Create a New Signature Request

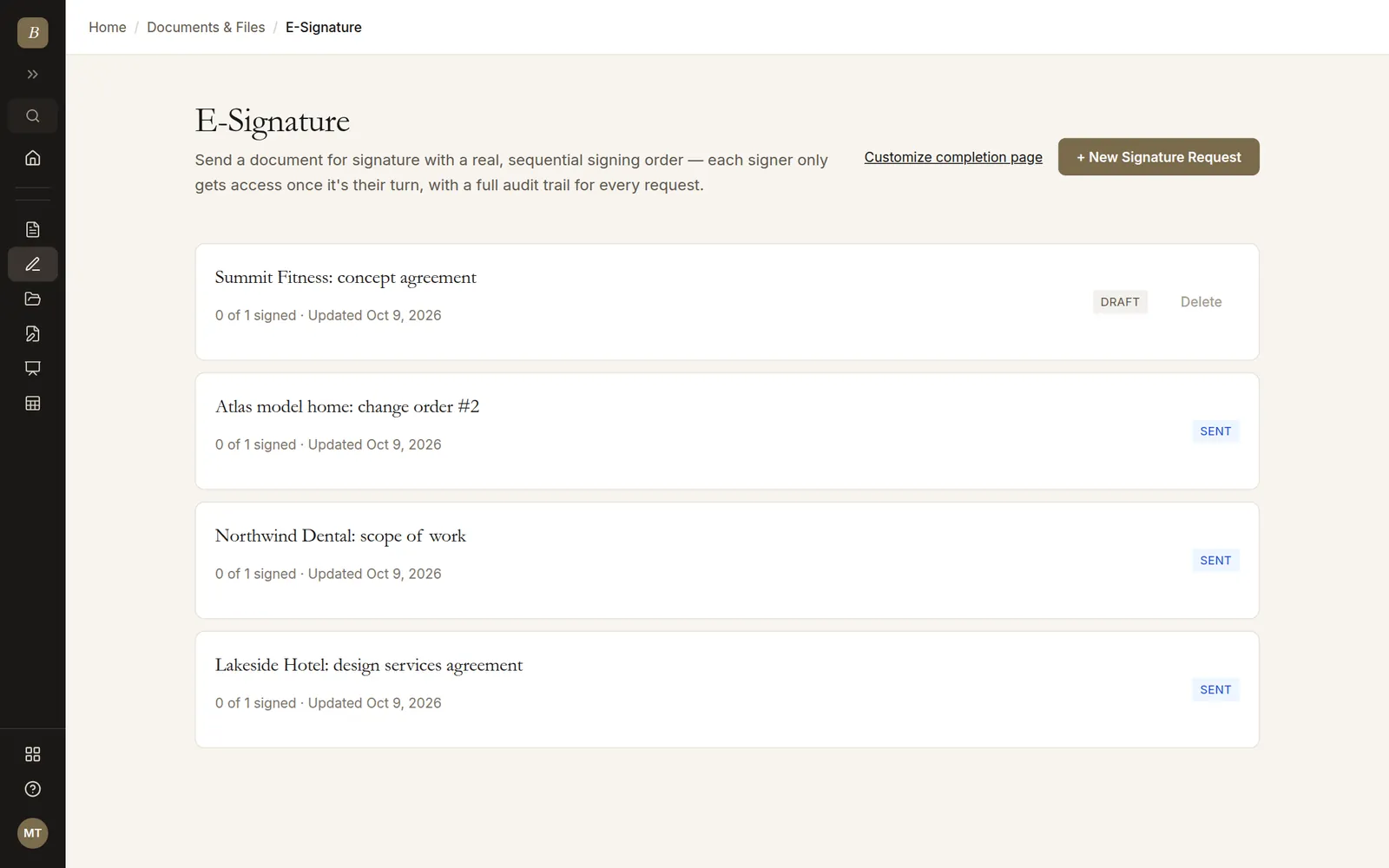[1159, 157]
